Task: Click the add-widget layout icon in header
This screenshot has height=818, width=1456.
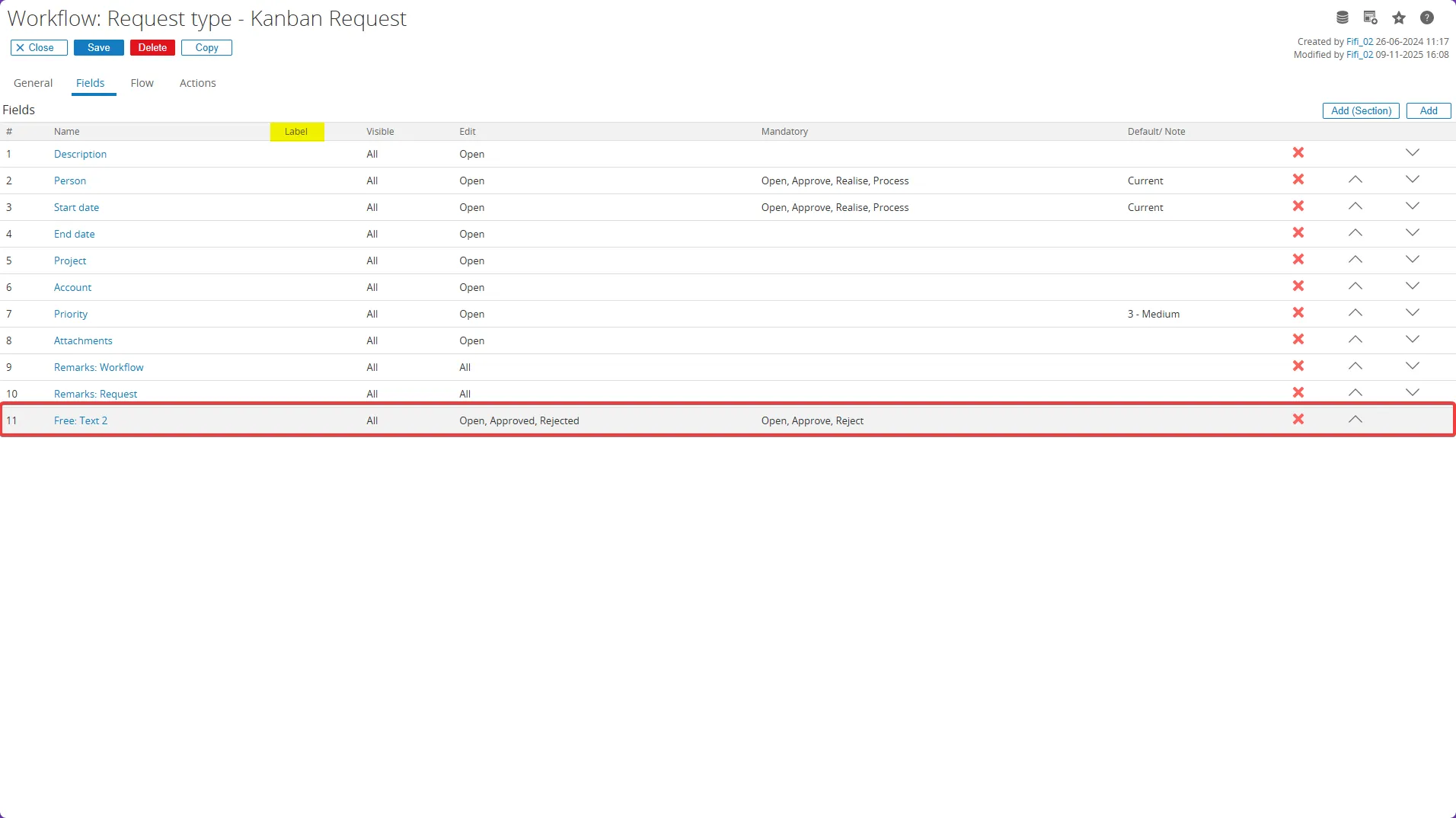Action: click(1370, 18)
